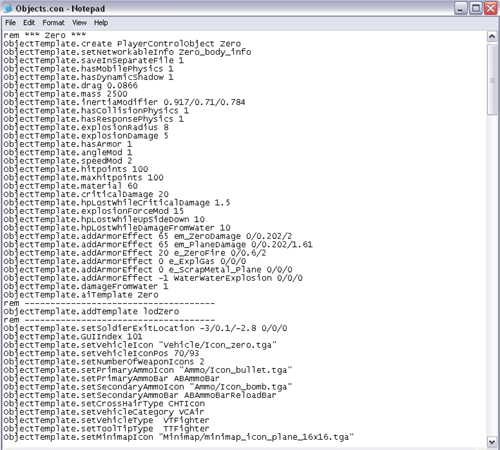Click the 'hasMobilePhysics 1' line
Image resolution: width=500 pixels, height=450 pixels.
(88, 69)
